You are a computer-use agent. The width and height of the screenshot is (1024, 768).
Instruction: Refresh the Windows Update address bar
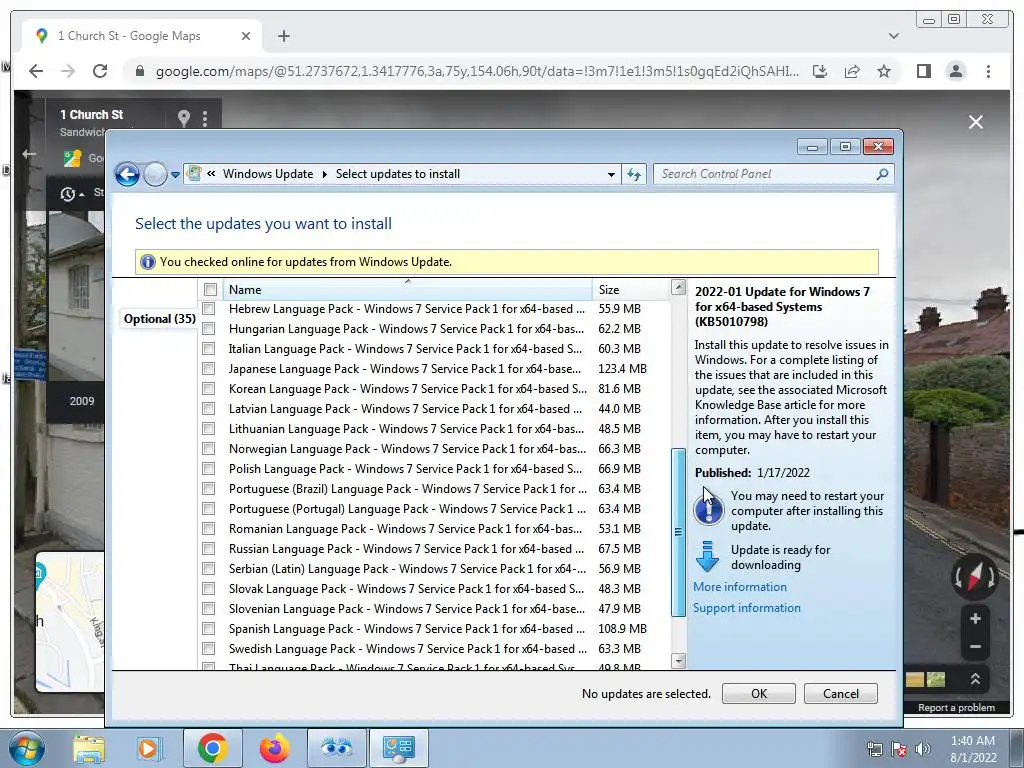pyautogui.click(x=633, y=174)
